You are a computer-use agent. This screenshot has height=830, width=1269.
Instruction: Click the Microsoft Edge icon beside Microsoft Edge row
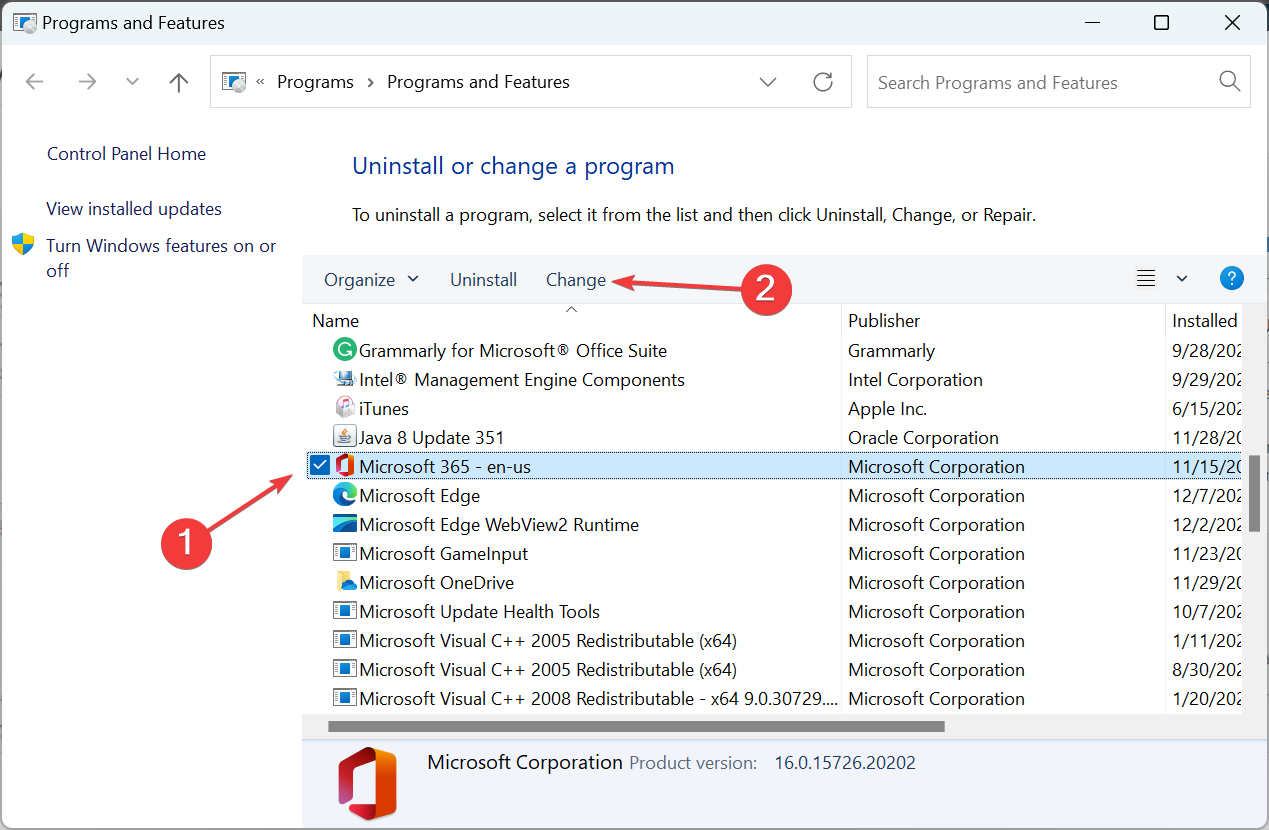pyautogui.click(x=344, y=495)
